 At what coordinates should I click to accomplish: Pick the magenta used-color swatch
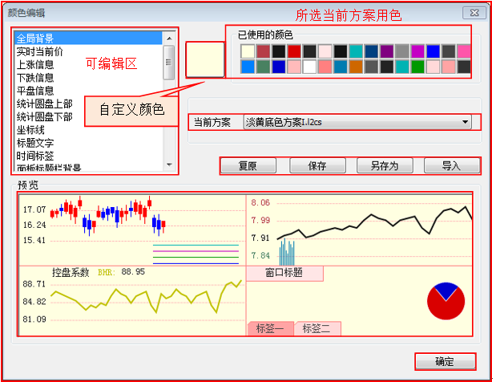417,51
